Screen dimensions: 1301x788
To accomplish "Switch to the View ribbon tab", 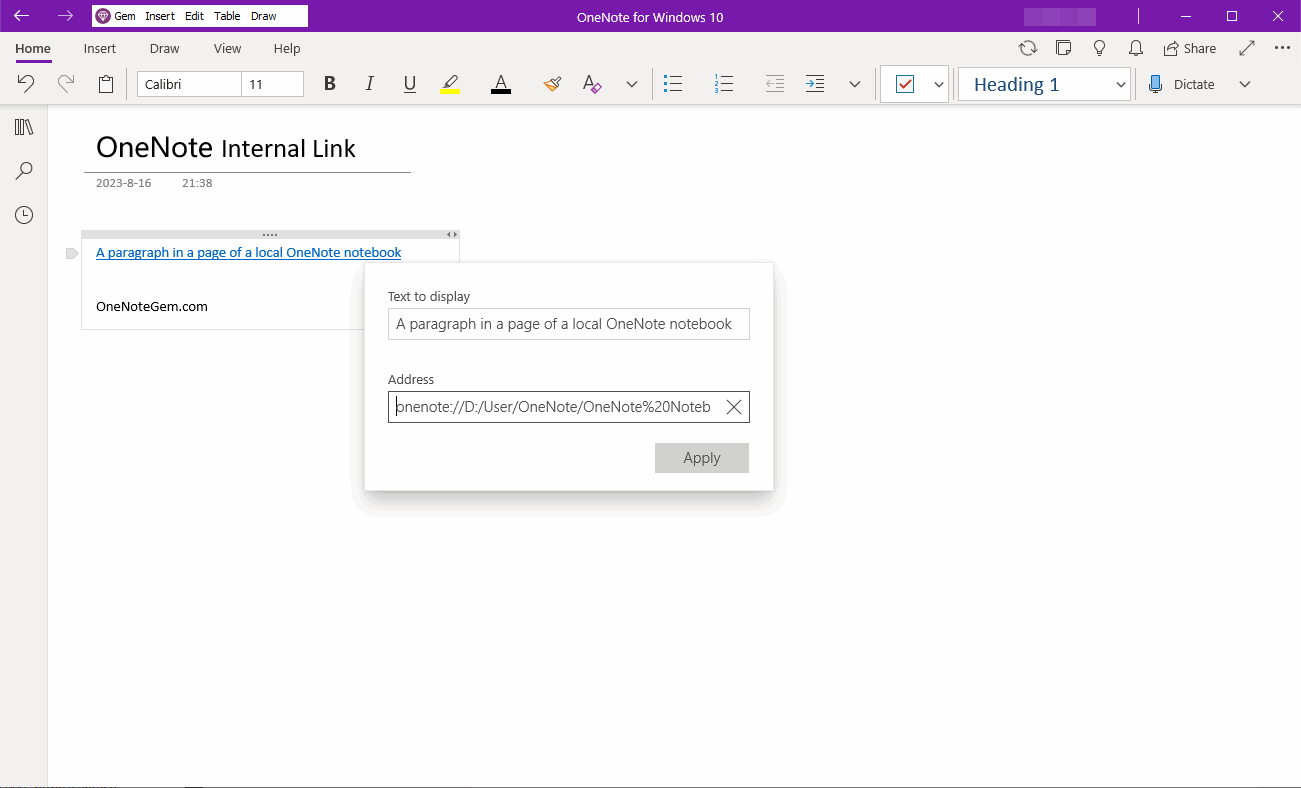I will click(x=227, y=48).
